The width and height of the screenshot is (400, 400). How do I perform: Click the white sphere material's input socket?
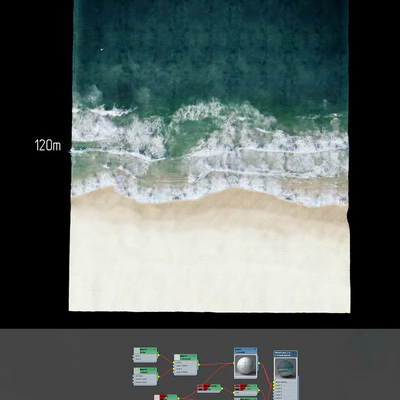(x=234, y=363)
